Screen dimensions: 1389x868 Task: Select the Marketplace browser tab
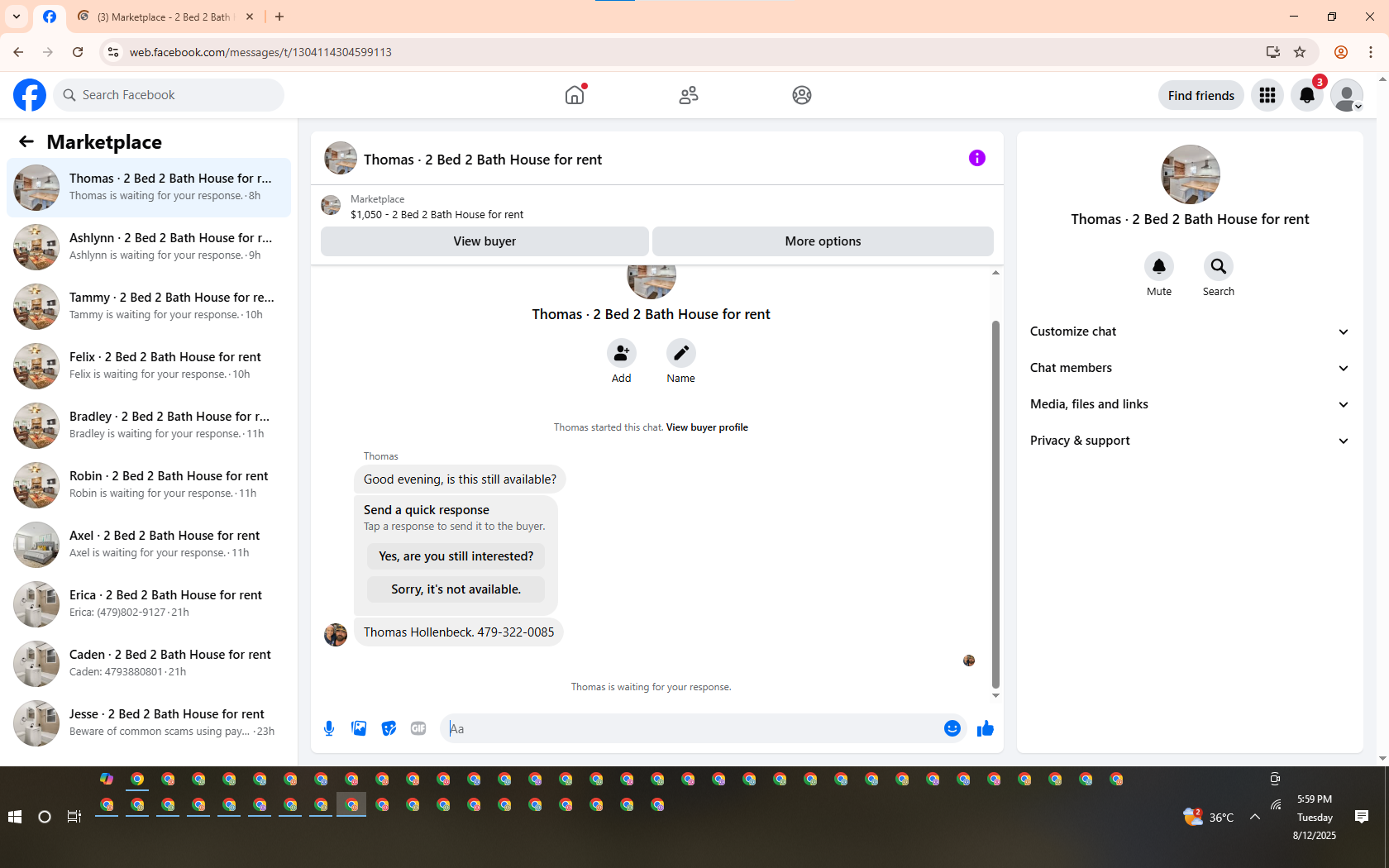(165, 17)
